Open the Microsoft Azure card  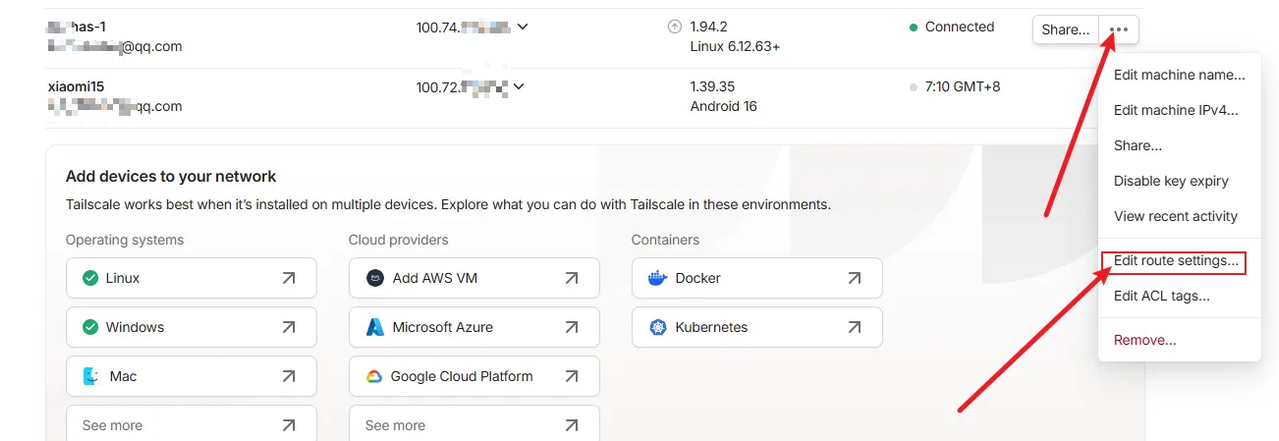point(474,327)
